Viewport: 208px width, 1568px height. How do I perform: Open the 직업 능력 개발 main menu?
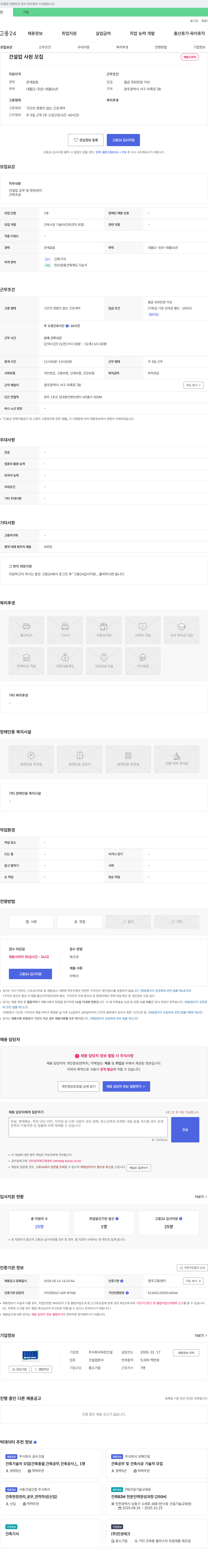point(142,33)
